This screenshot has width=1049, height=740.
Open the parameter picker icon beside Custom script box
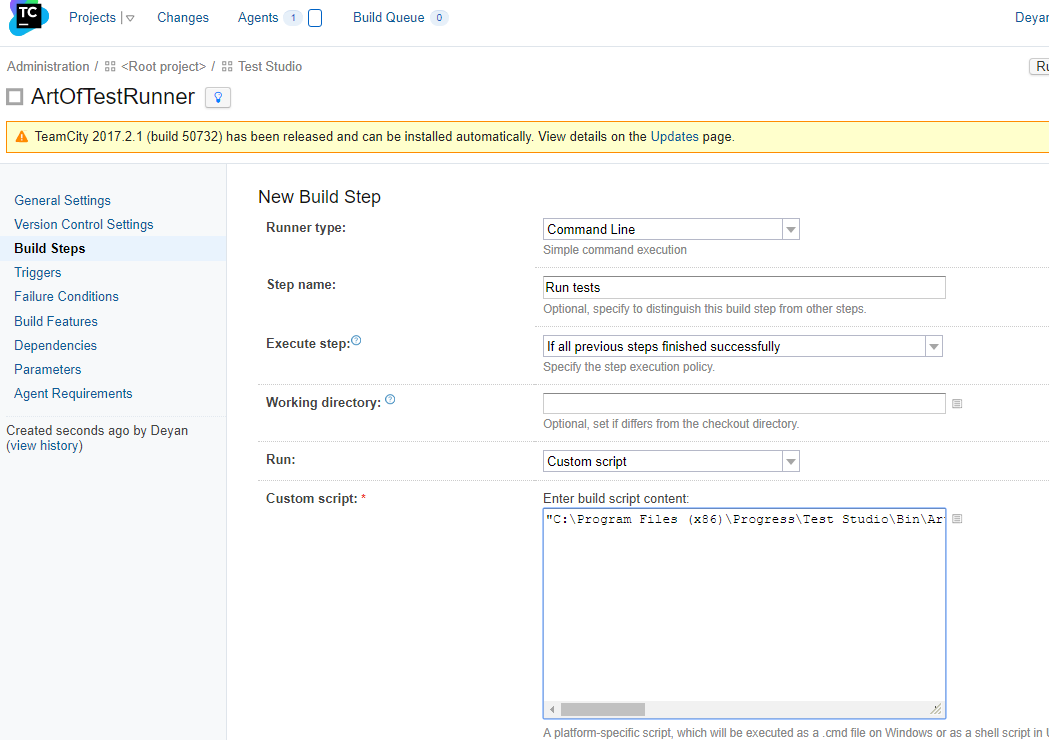pyautogui.click(x=957, y=519)
